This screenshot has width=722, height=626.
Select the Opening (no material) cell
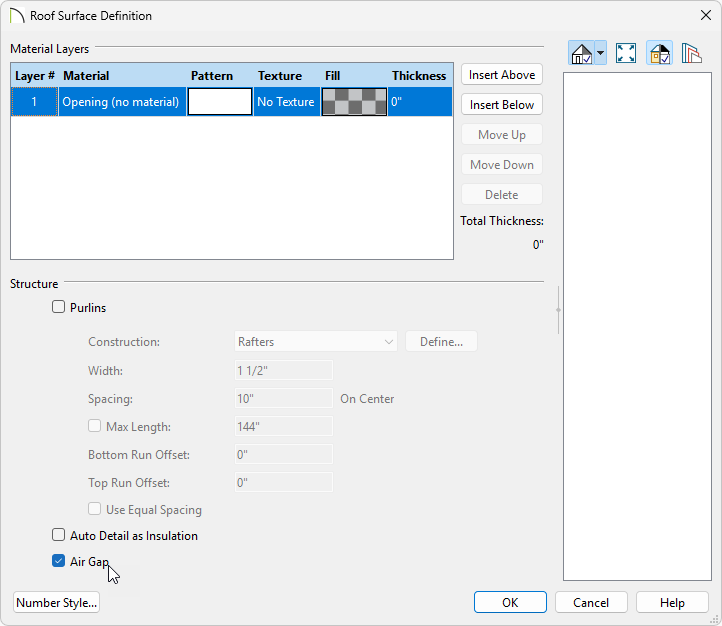click(x=121, y=102)
